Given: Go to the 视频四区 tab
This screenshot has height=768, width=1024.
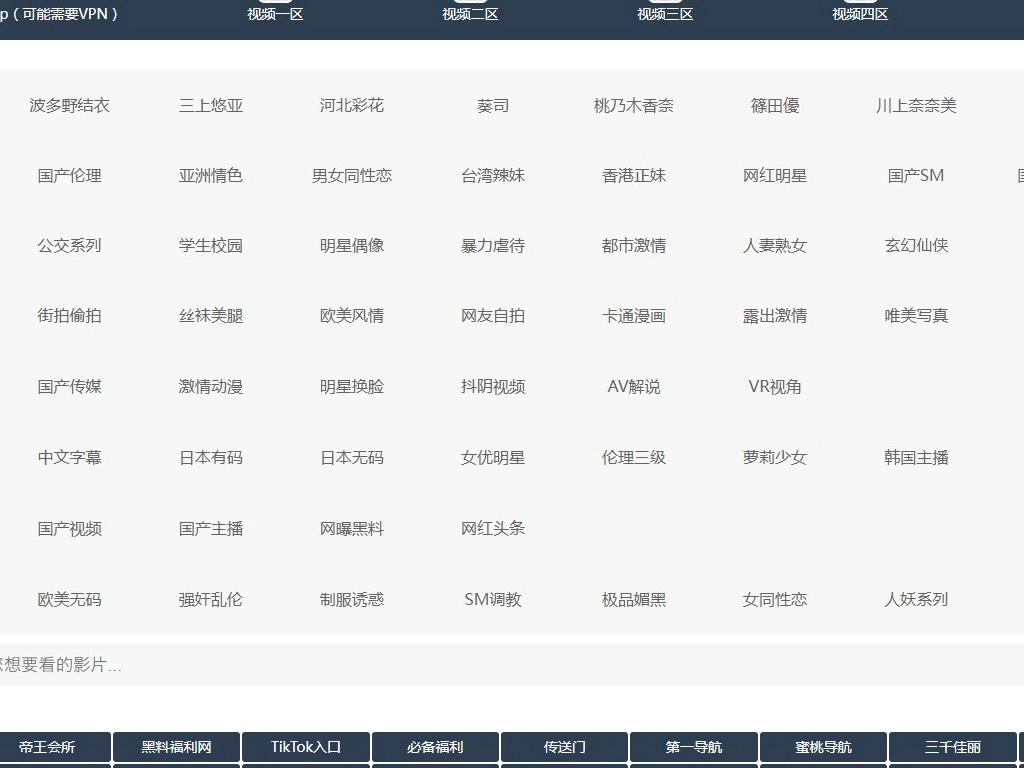Looking at the screenshot, I should 860,14.
